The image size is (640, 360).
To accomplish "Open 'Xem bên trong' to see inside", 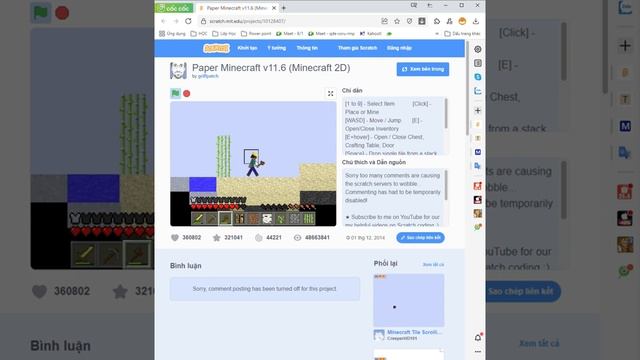I will pos(423,69).
